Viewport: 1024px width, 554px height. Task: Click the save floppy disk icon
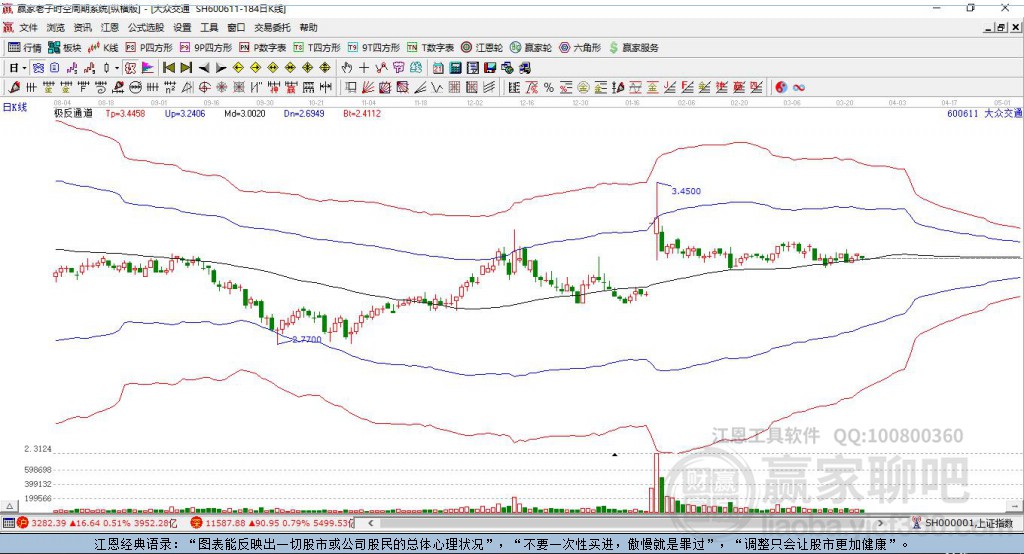490,68
